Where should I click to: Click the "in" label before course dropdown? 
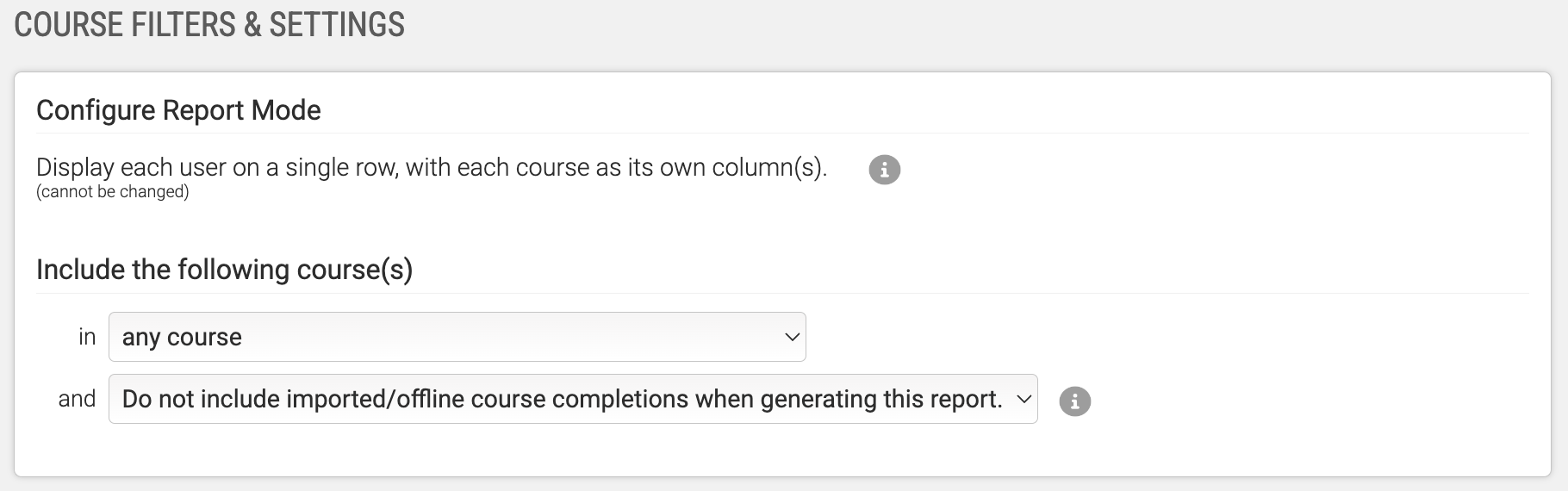coord(87,337)
